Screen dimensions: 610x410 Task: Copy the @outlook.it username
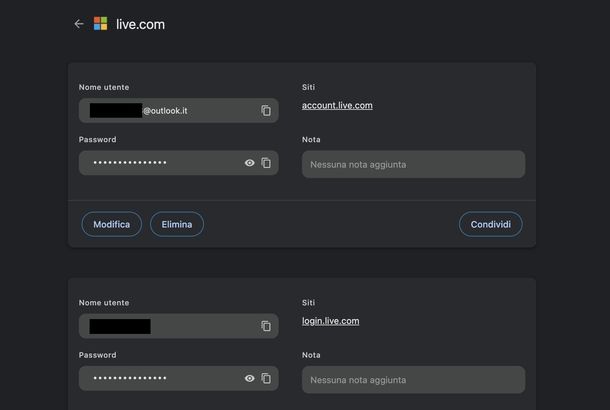(266, 110)
